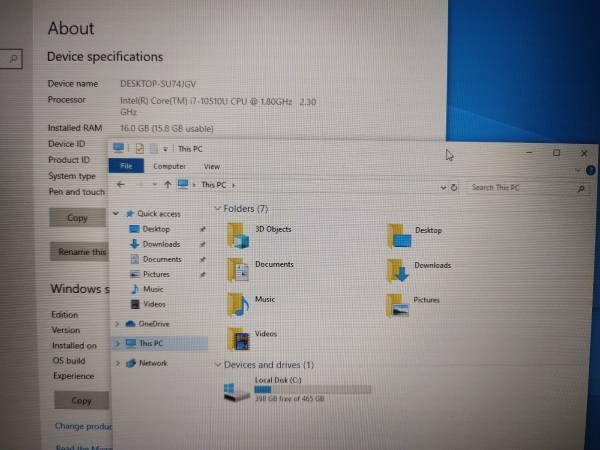Select Videos under Quick access
Image resolution: width=600 pixels, height=450 pixels.
coord(154,304)
